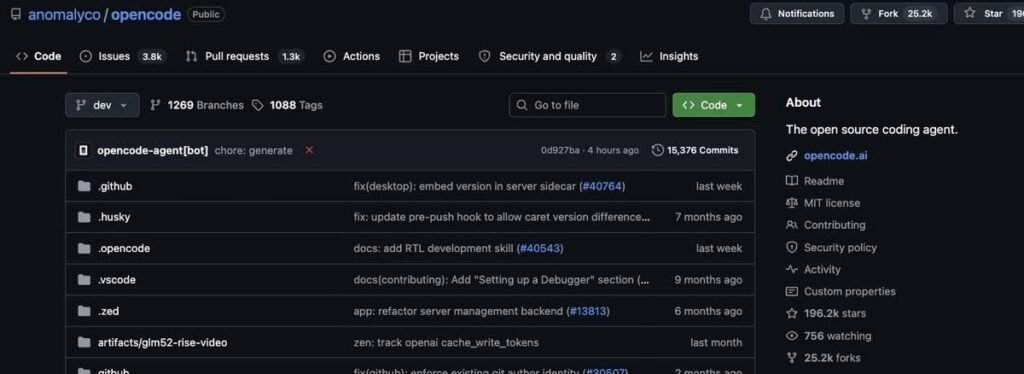View the 1088 Tags link
This screenshot has width=1024, height=374.
click(x=287, y=105)
